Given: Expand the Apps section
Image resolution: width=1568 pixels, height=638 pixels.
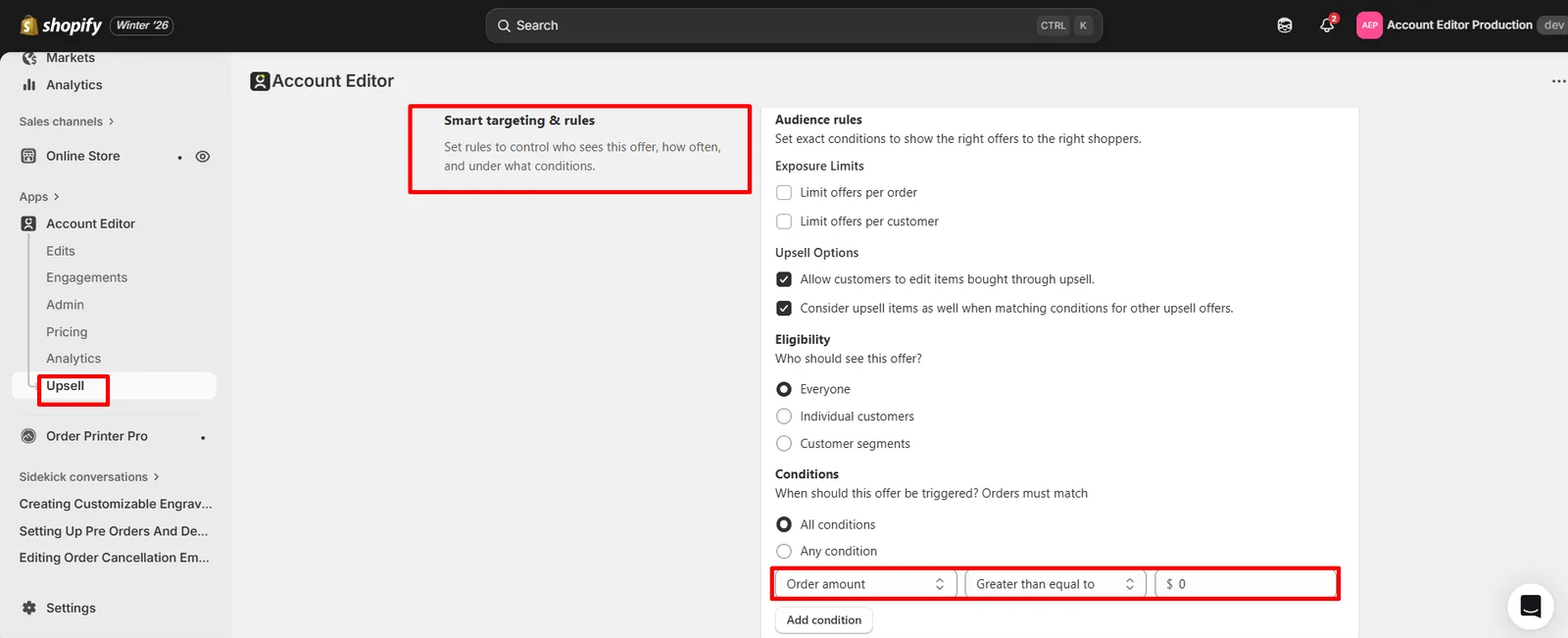Looking at the screenshot, I should (x=39, y=197).
